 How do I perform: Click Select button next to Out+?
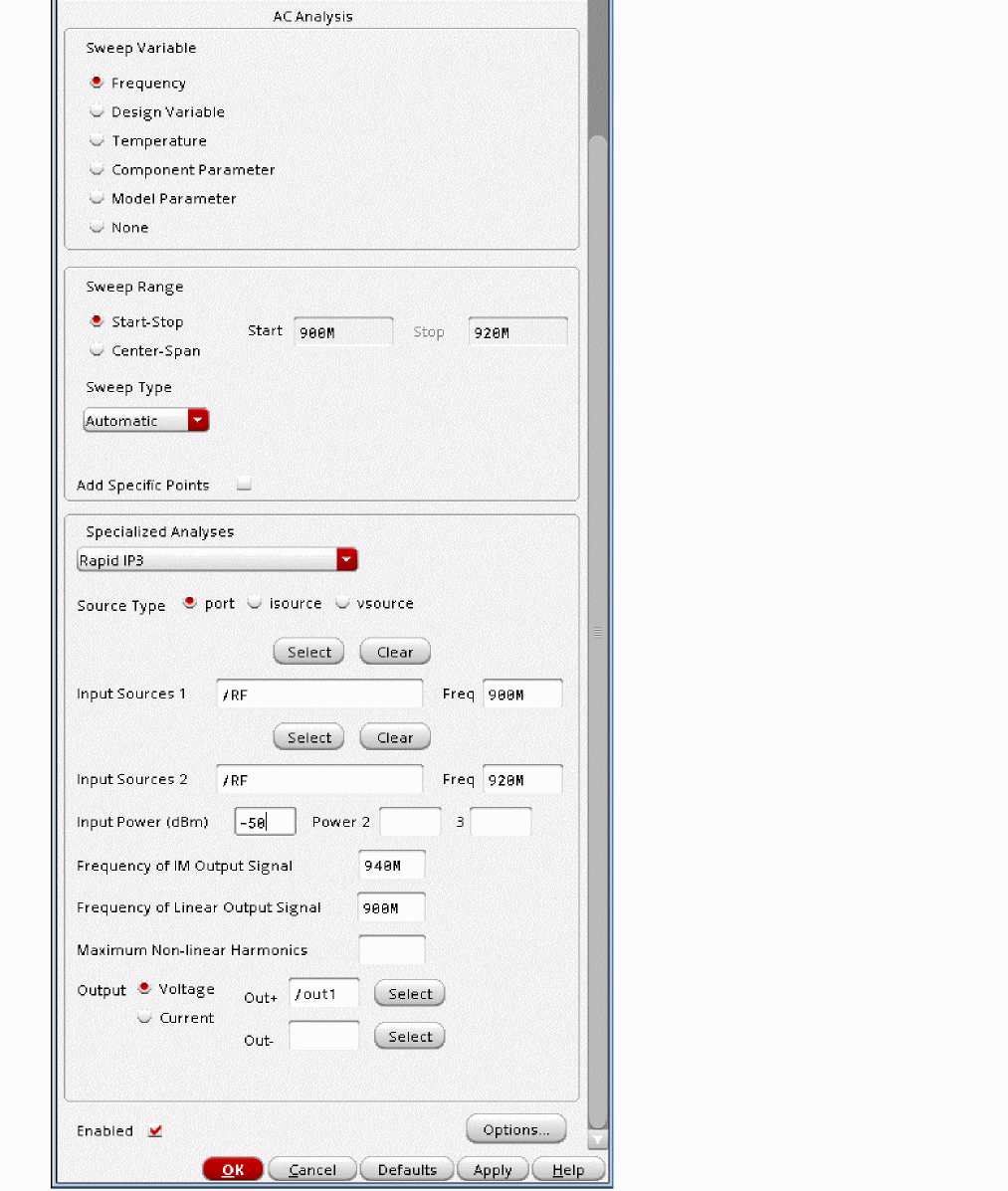click(x=409, y=994)
